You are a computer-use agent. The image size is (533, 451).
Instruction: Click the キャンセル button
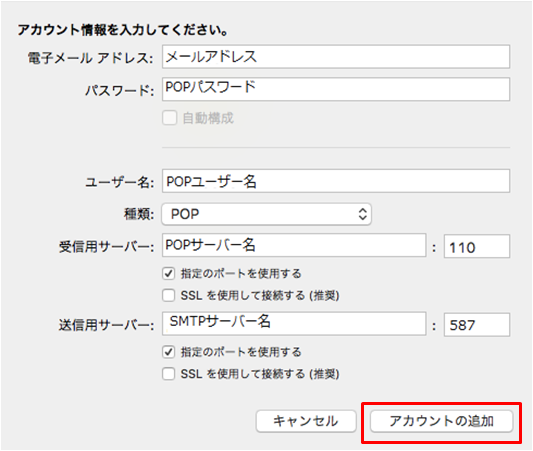coord(306,421)
